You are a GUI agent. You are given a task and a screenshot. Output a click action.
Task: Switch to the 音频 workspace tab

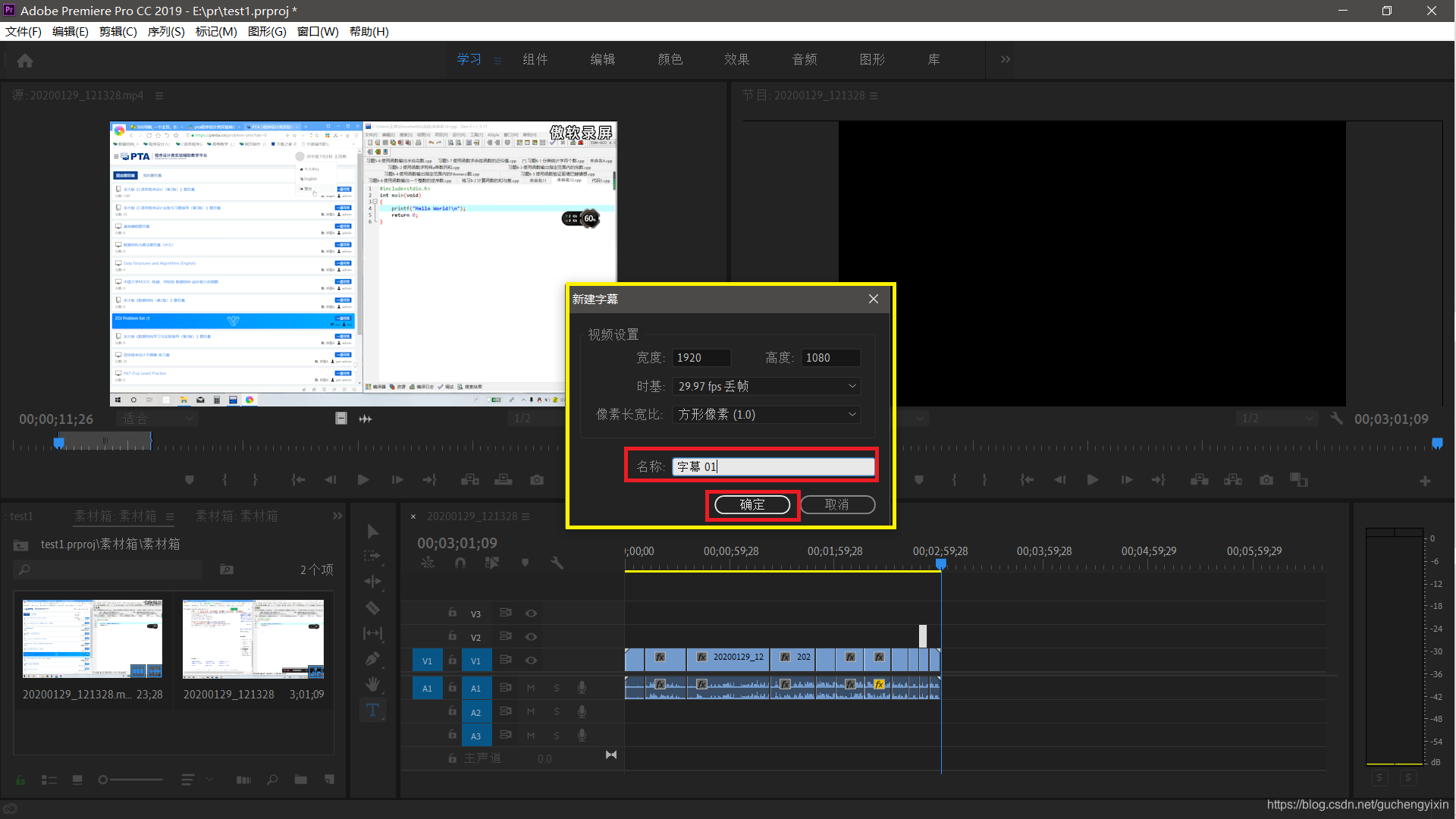pos(805,59)
